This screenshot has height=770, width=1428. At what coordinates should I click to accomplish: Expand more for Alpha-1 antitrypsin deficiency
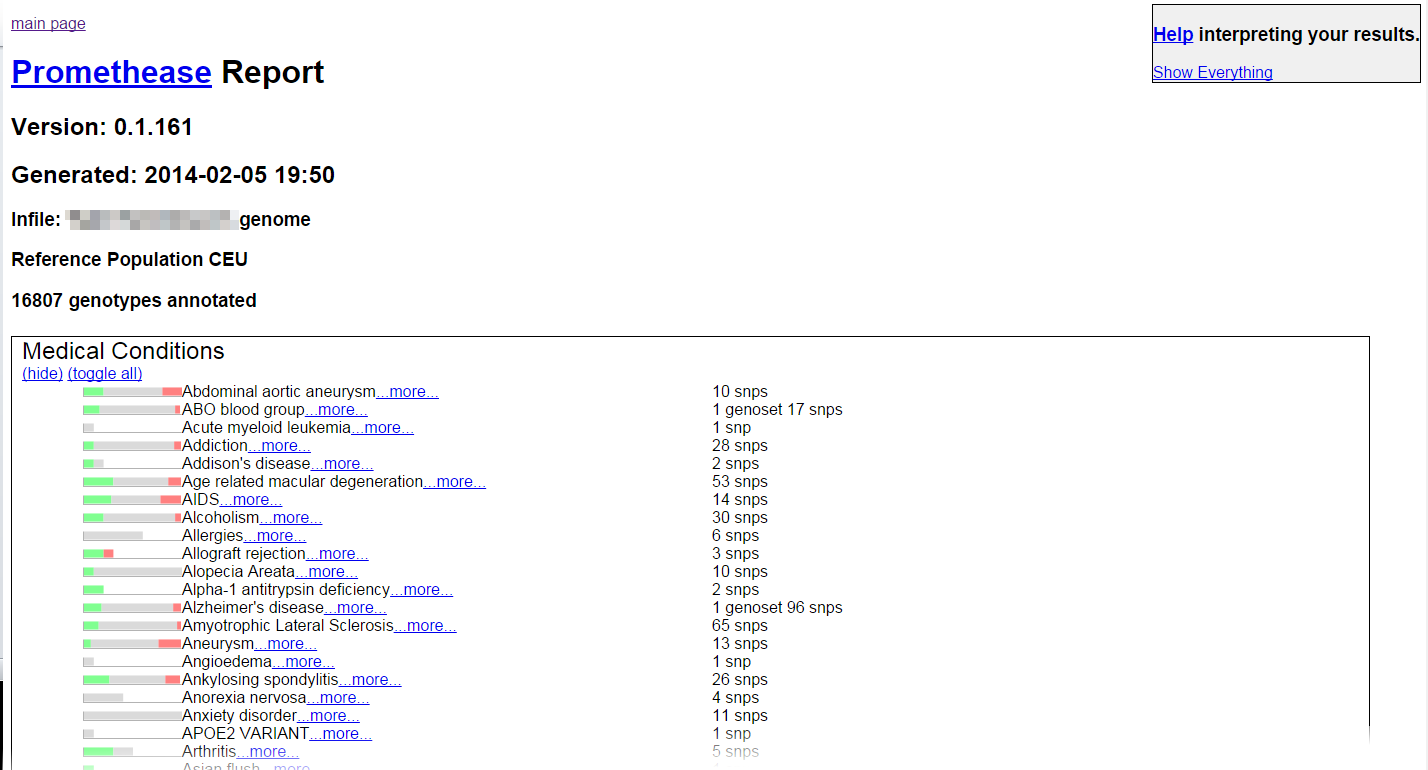pyautogui.click(x=421, y=590)
